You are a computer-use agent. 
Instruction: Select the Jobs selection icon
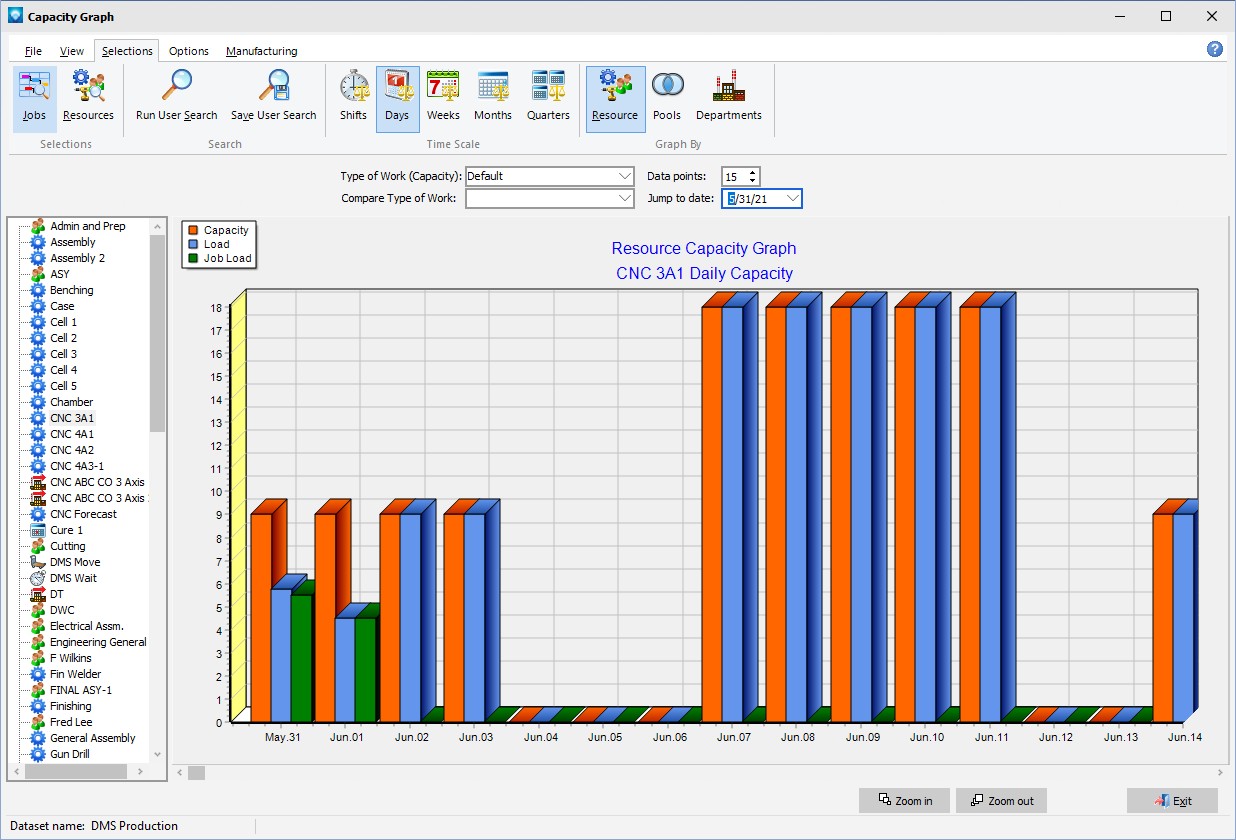point(35,98)
